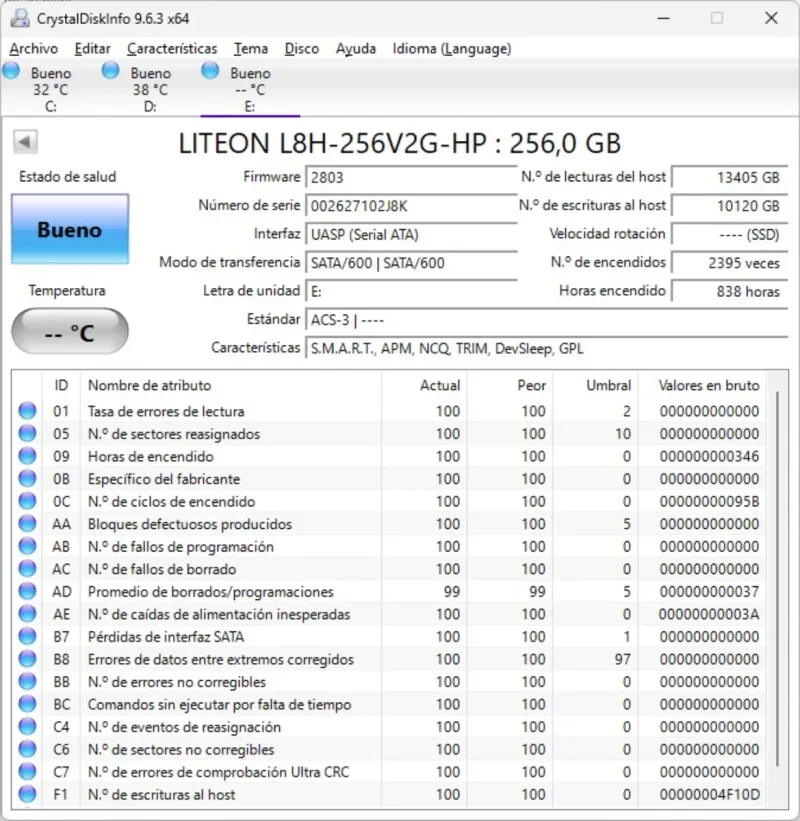Click status icon for attribute AA row
The height and width of the screenshot is (821, 800).
27,524
